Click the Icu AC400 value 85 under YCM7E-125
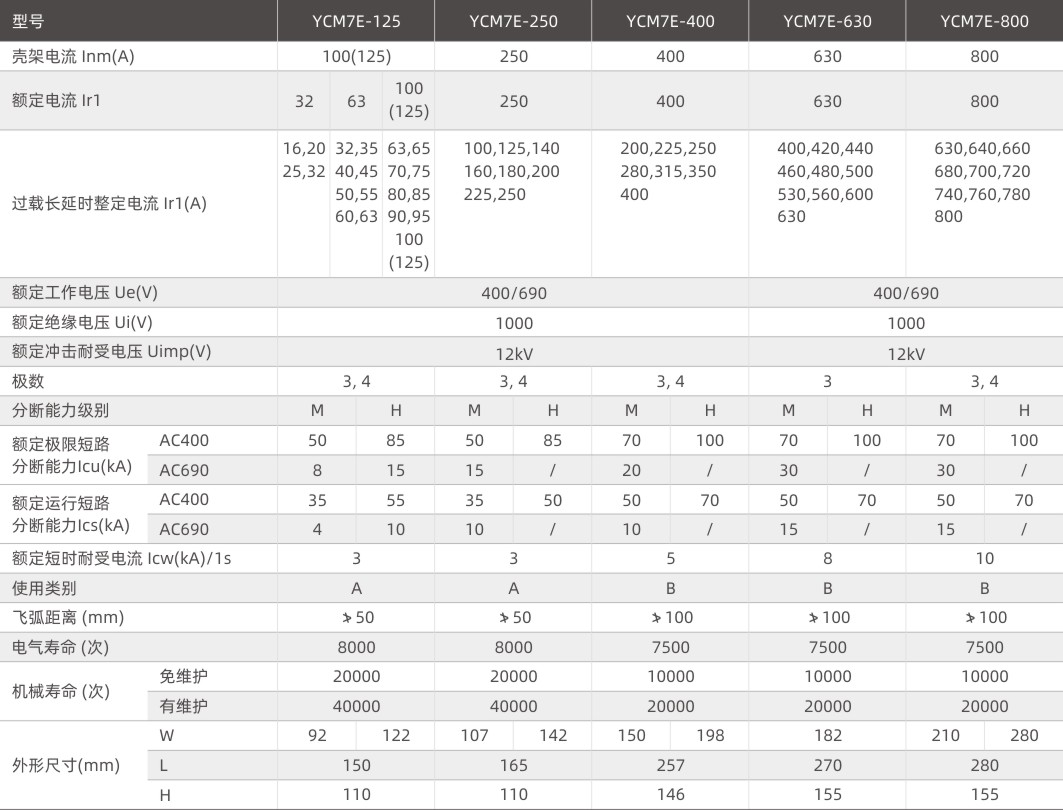 click(x=395, y=441)
